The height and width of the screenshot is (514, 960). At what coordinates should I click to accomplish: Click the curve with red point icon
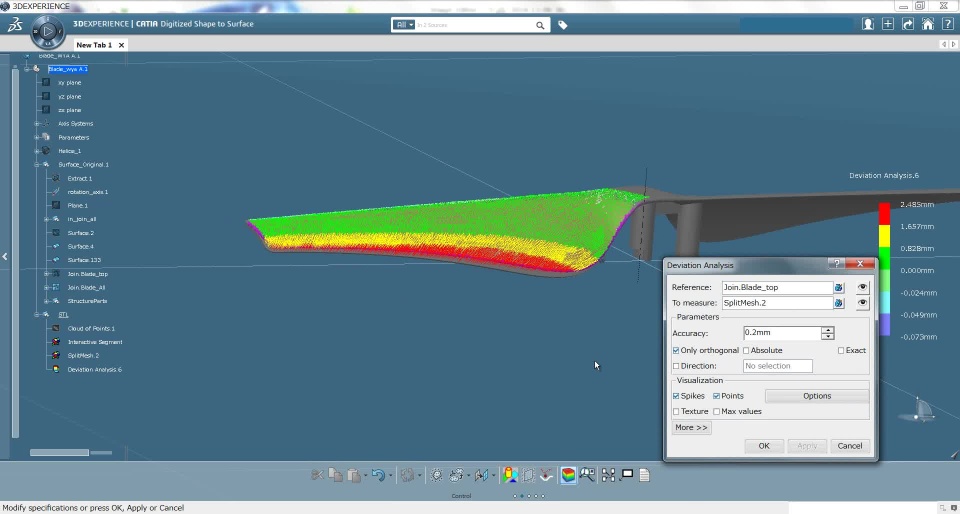[x=547, y=475]
